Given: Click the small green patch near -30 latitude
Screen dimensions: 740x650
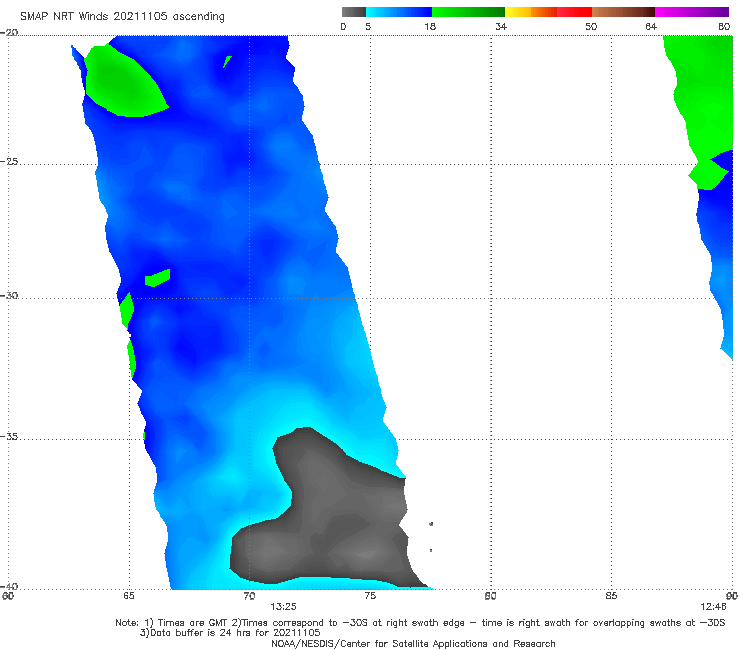Looking at the screenshot, I should [158, 278].
